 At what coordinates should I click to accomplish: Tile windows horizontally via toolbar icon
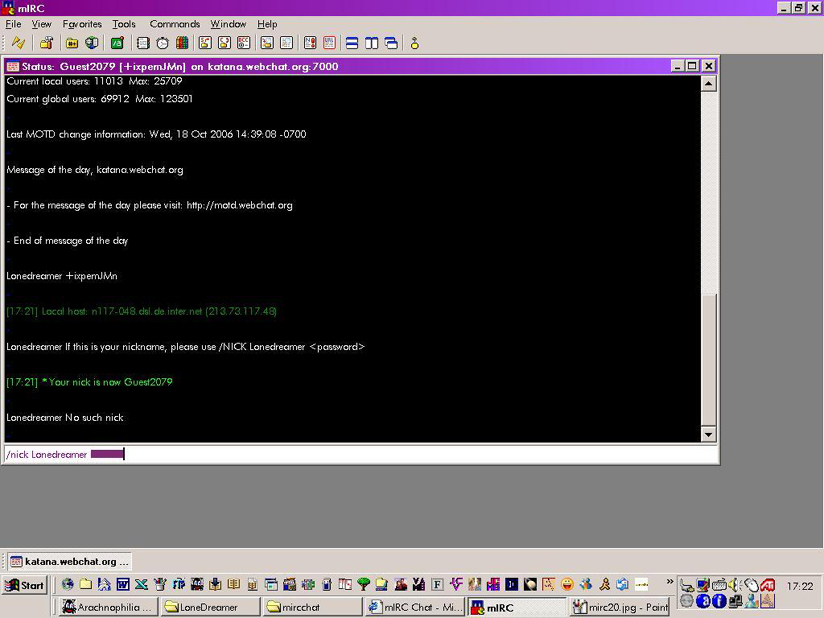pos(352,43)
